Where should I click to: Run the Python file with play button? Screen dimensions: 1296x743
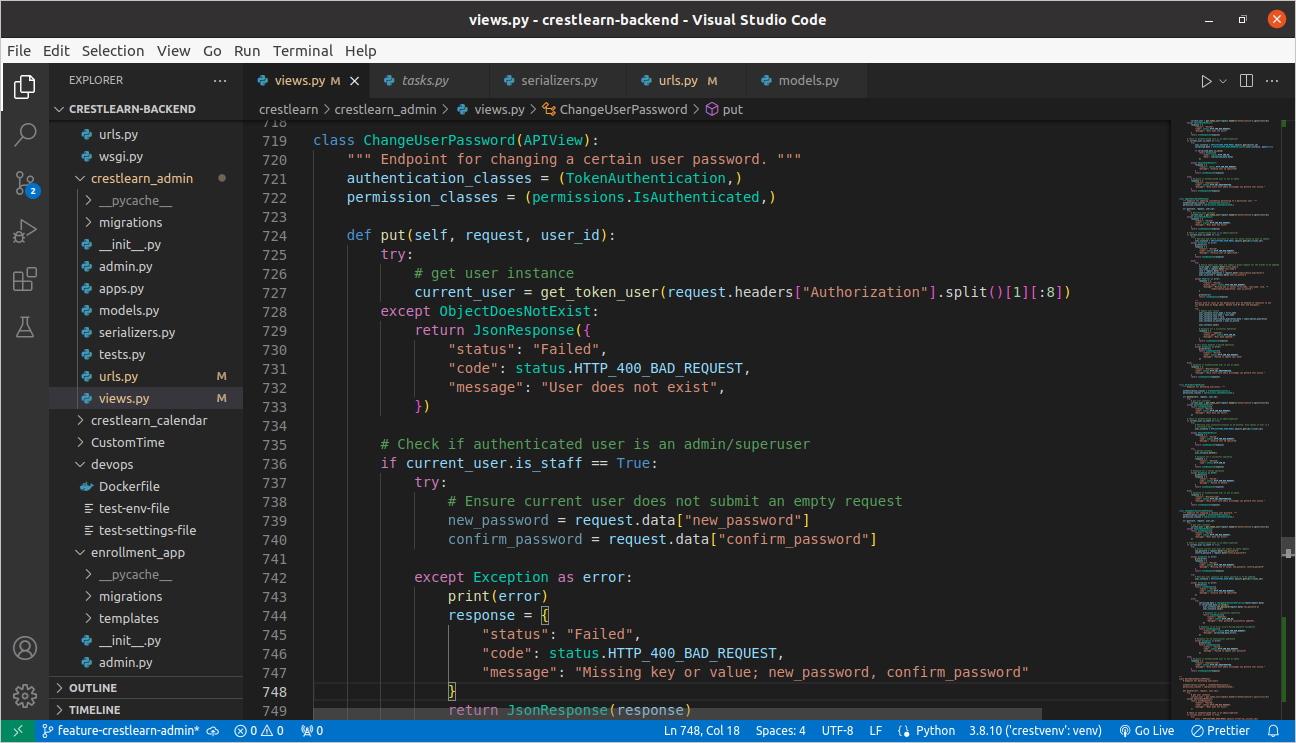click(x=1206, y=81)
